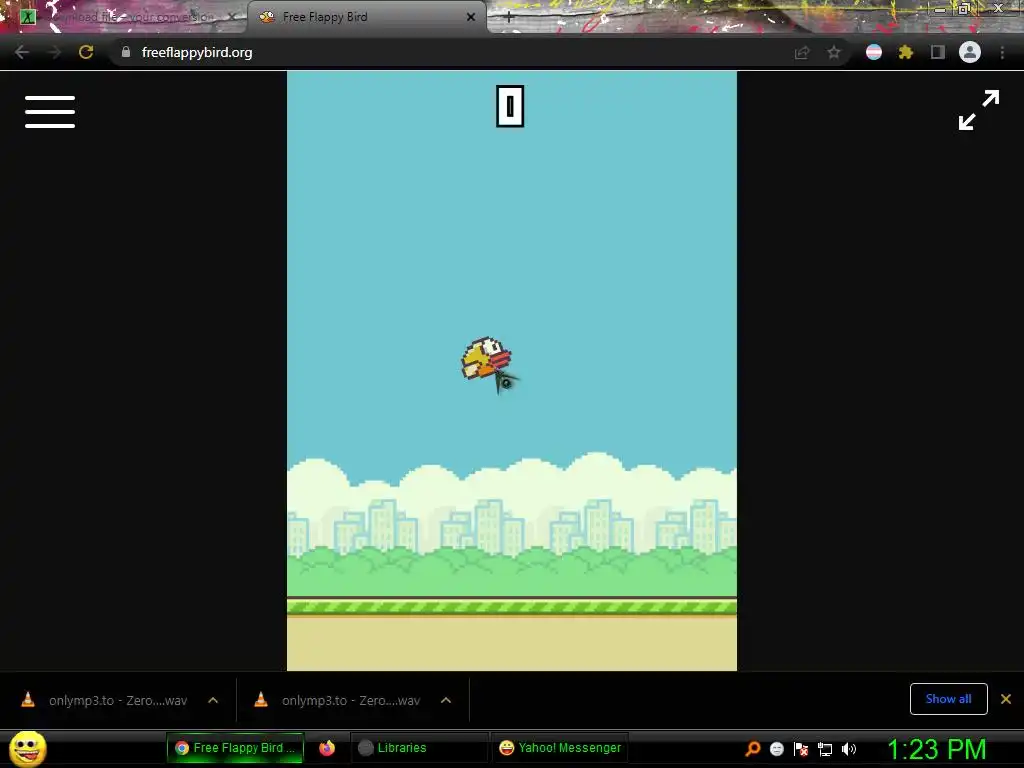
Task: Click Show all downloads button
Action: click(948, 699)
